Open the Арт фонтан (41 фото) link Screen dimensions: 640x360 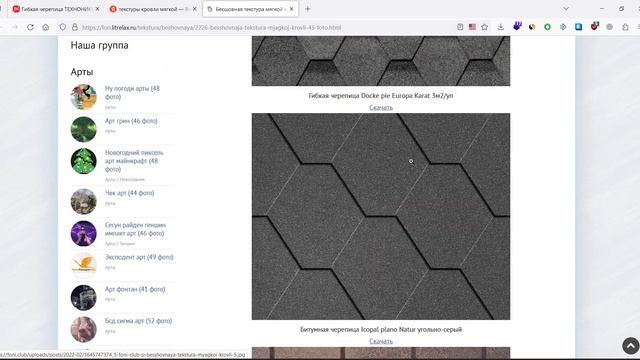pos(135,289)
